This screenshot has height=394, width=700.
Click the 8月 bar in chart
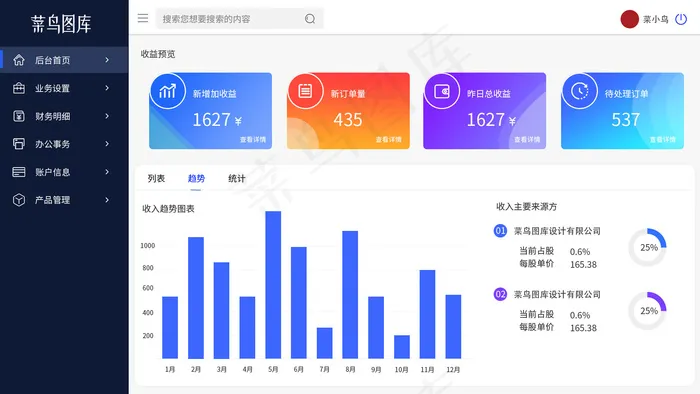tap(350, 294)
